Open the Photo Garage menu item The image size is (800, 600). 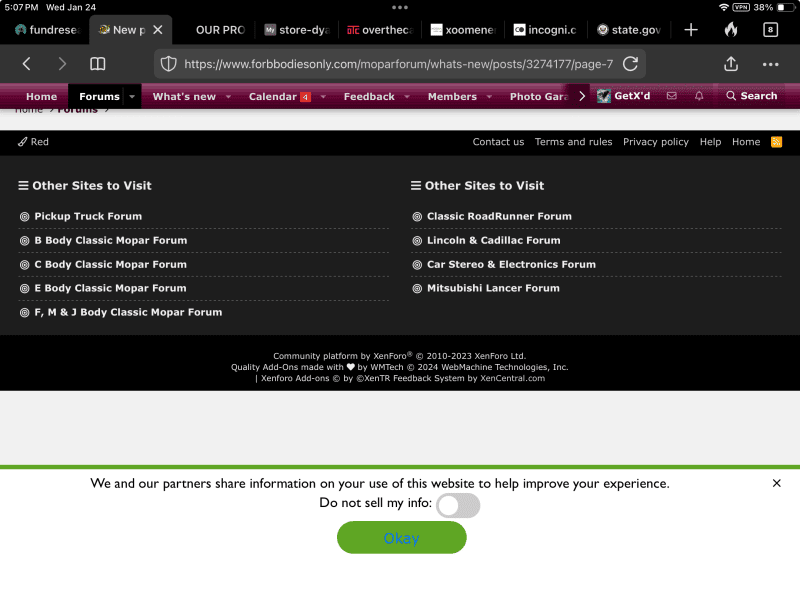click(539, 96)
